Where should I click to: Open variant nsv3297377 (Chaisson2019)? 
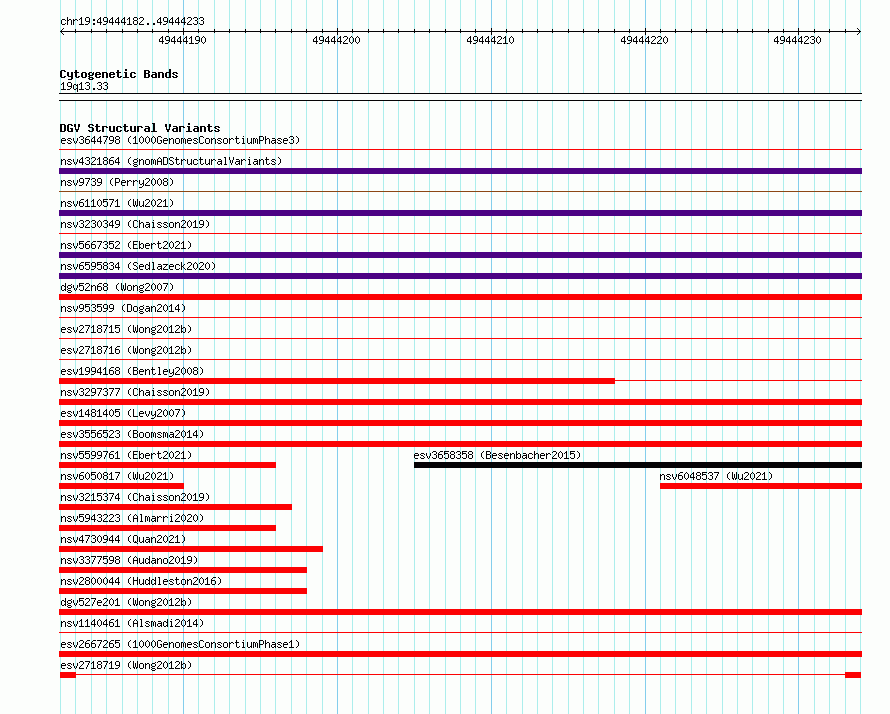pyautogui.click(x=135, y=392)
